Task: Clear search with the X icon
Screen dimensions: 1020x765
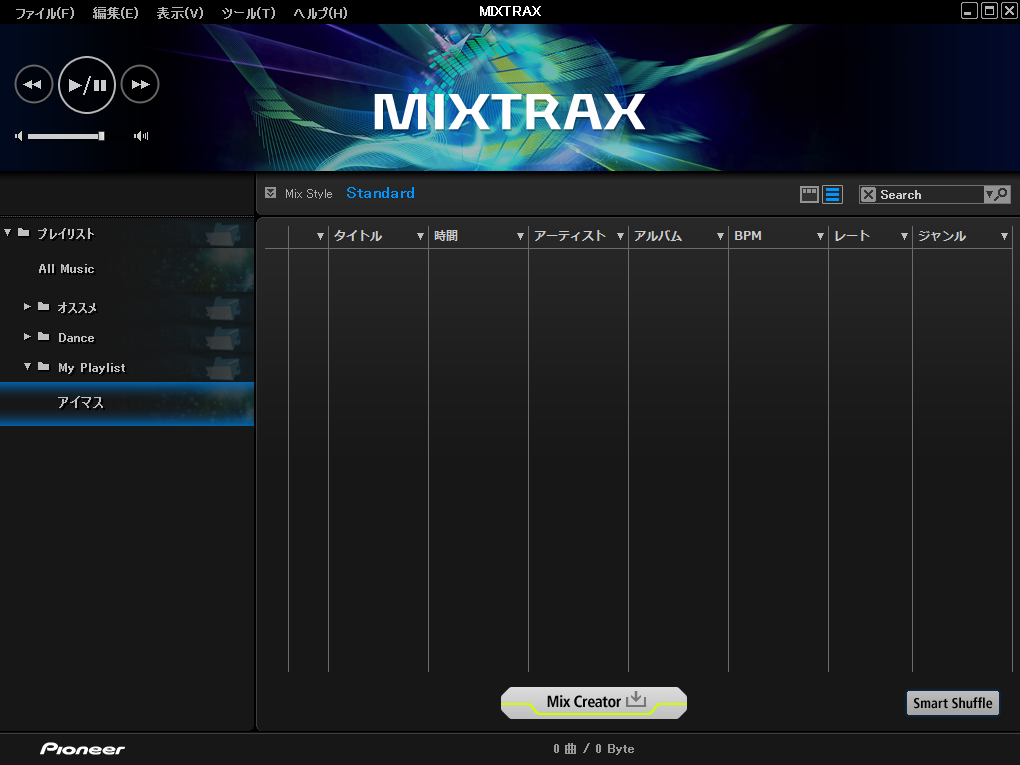Action: tap(868, 195)
